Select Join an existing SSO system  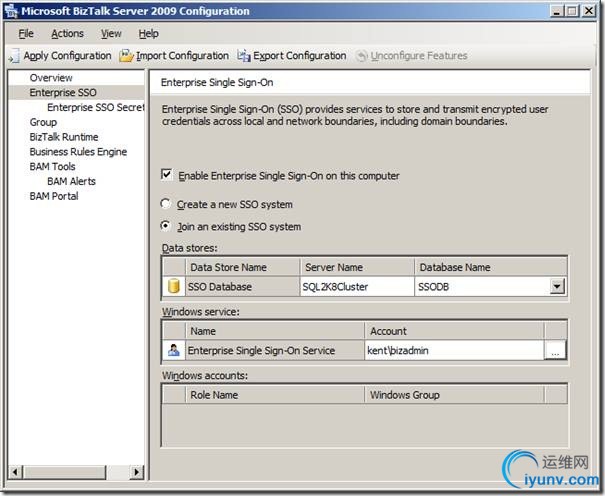(166, 226)
